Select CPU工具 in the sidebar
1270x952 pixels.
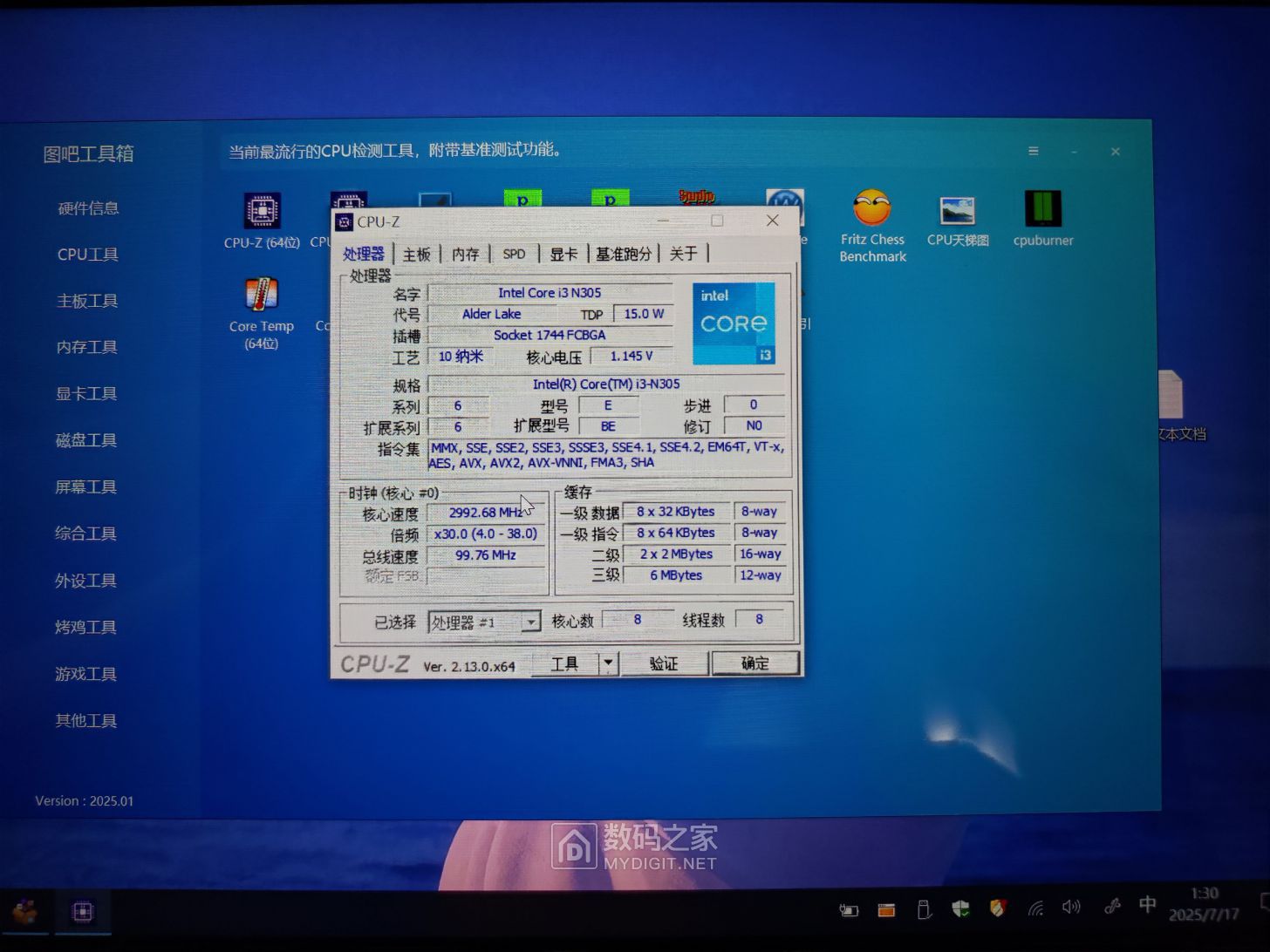(88, 255)
